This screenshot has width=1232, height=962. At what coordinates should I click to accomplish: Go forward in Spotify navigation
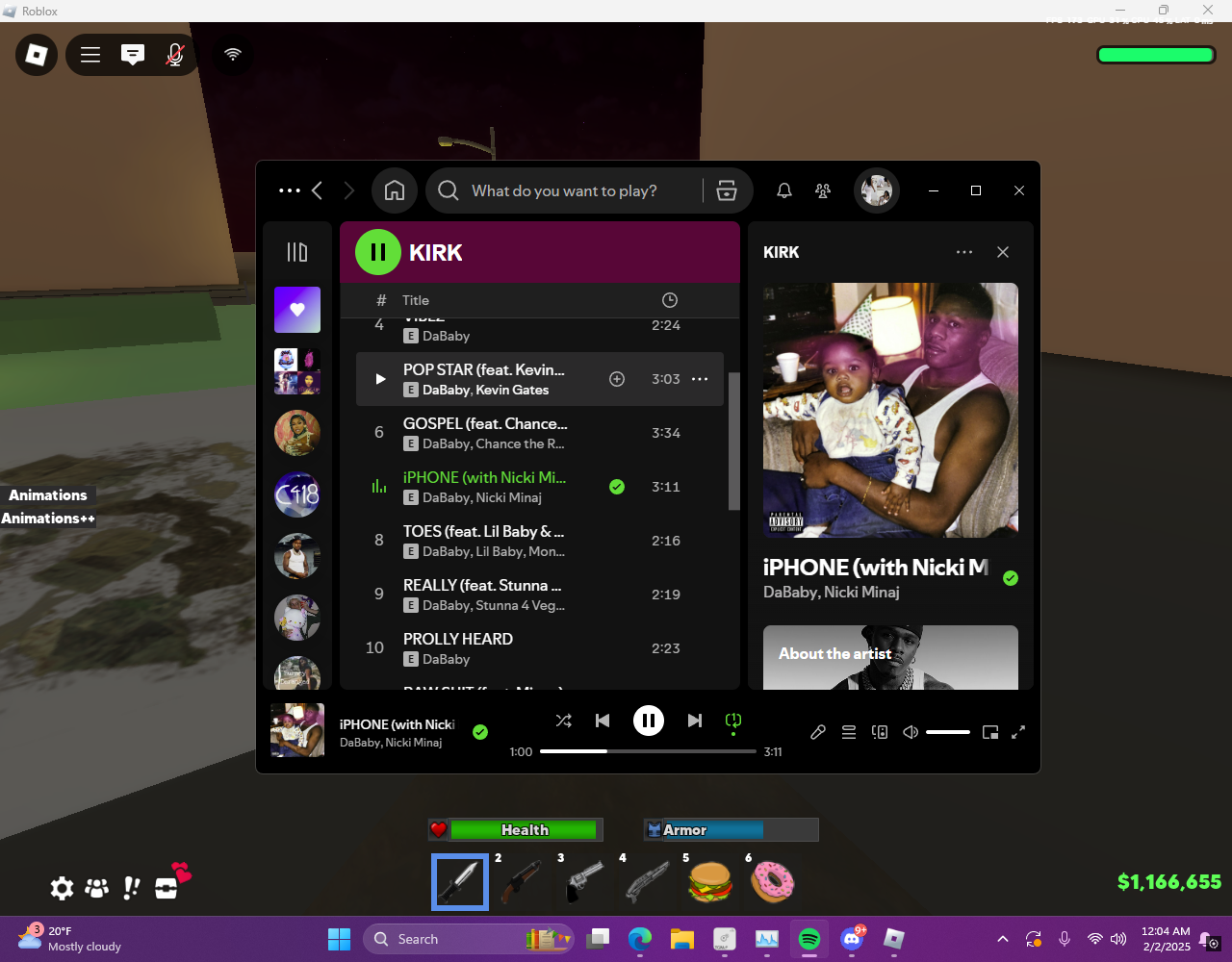tap(349, 190)
